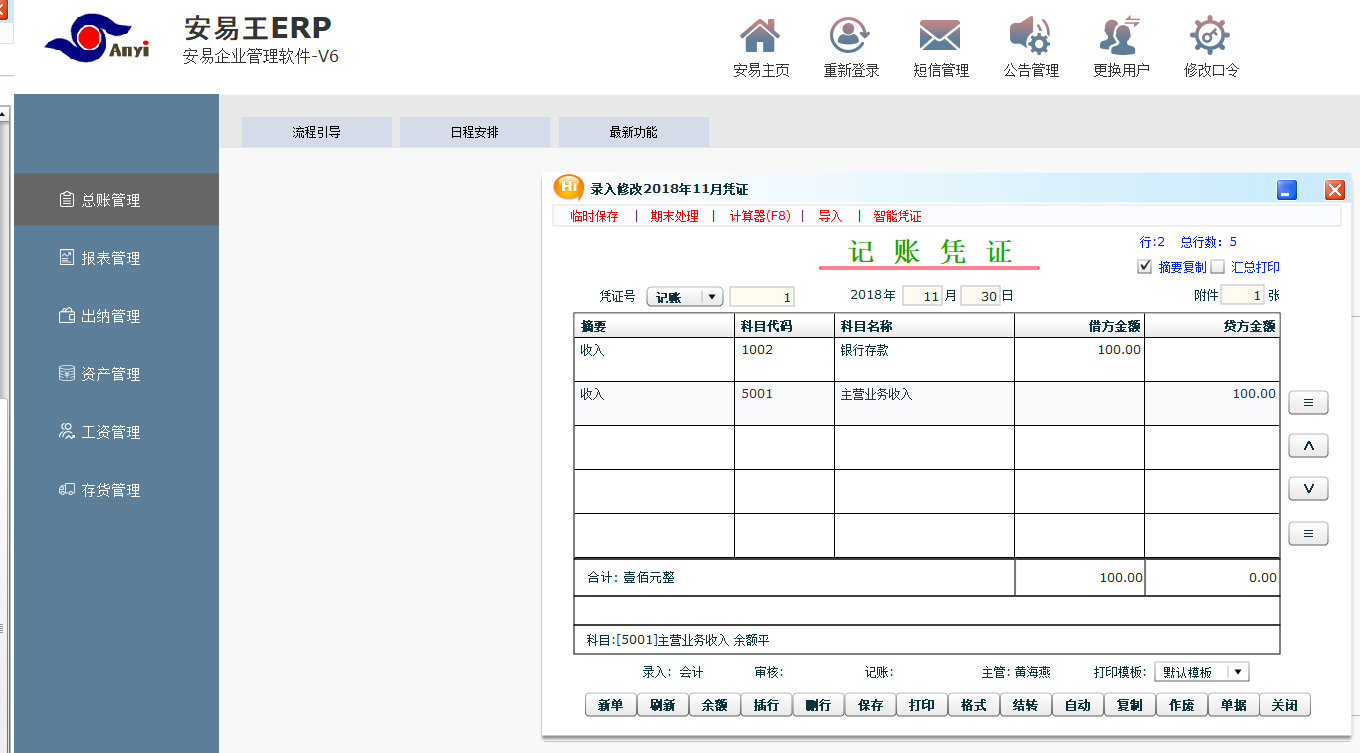Image resolution: width=1360 pixels, height=753 pixels.
Task: Click the 余额 button
Action: tap(714, 705)
